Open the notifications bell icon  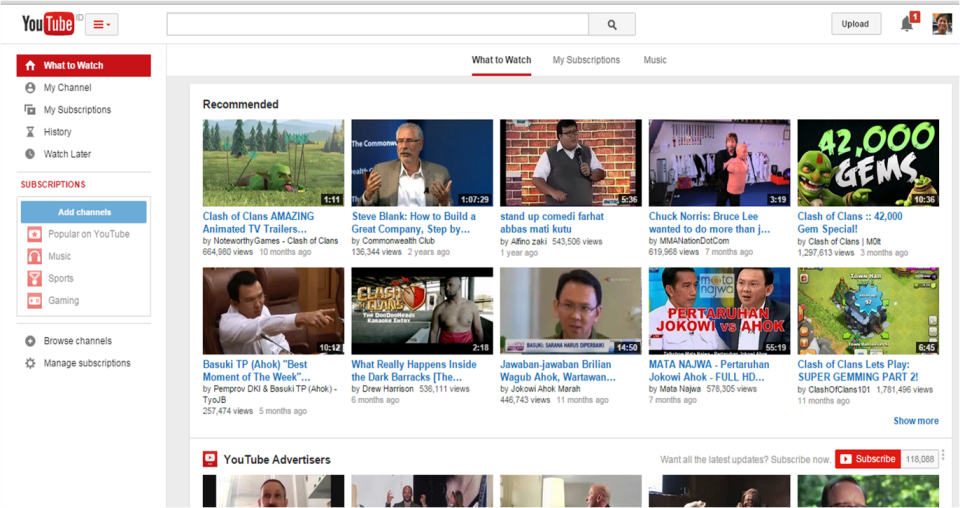point(907,24)
